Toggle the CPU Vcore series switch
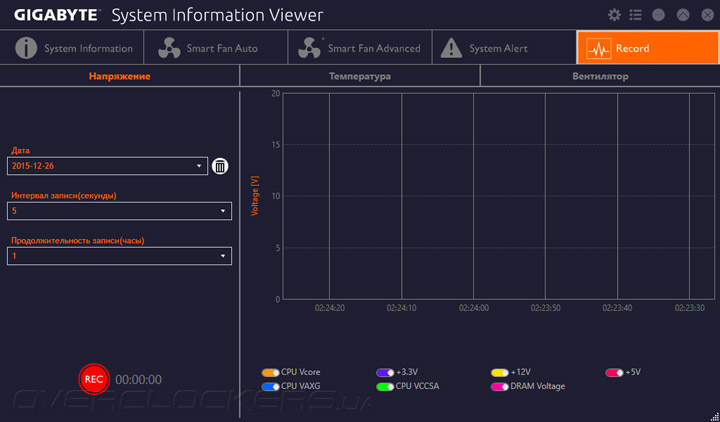The image size is (720, 422). coord(270,372)
